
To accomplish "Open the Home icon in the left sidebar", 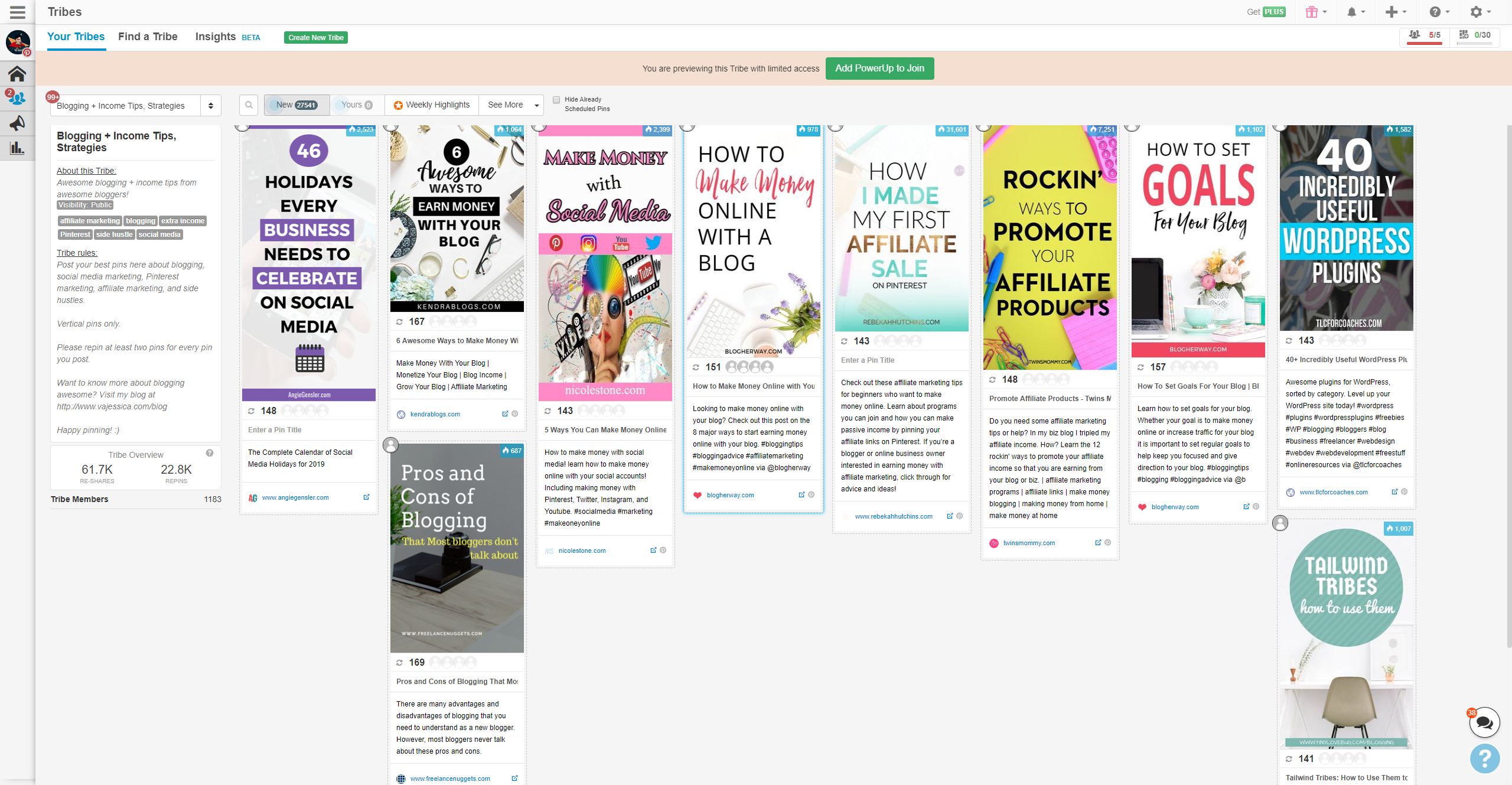I will pos(17,74).
